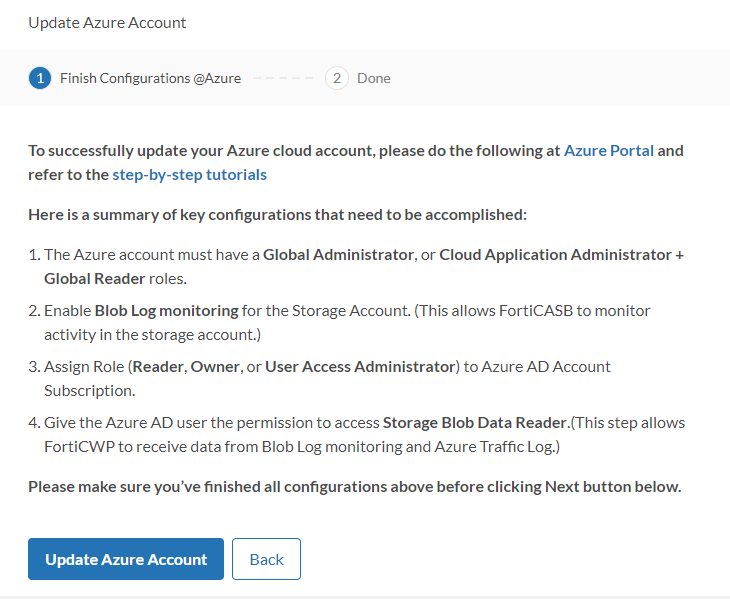
Task: Click the Owner role bold text
Action: pyautogui.click(x=216, y=367)
